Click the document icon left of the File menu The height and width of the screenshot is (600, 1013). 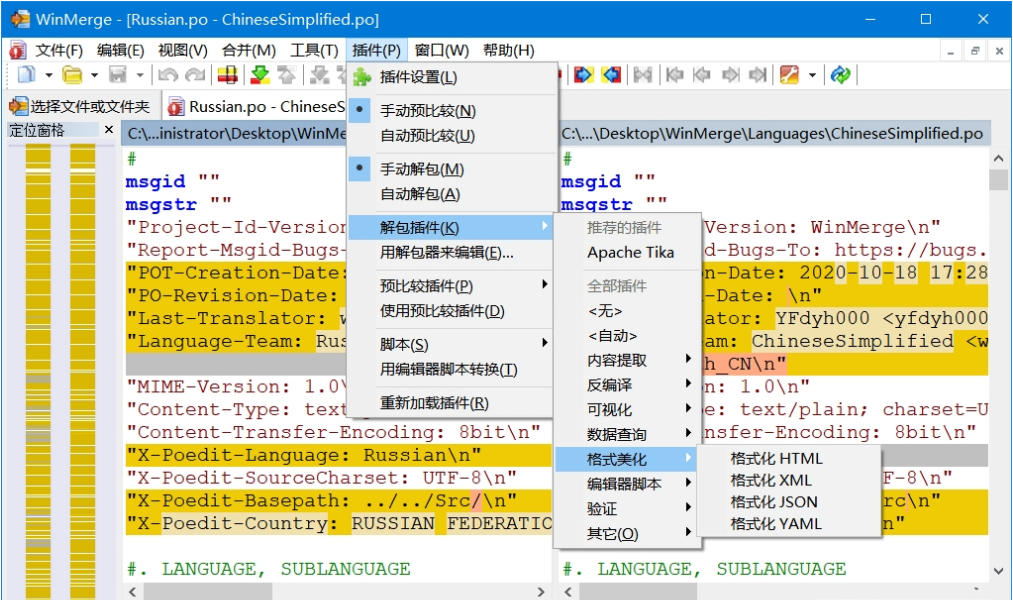click(x=17, y=50)
